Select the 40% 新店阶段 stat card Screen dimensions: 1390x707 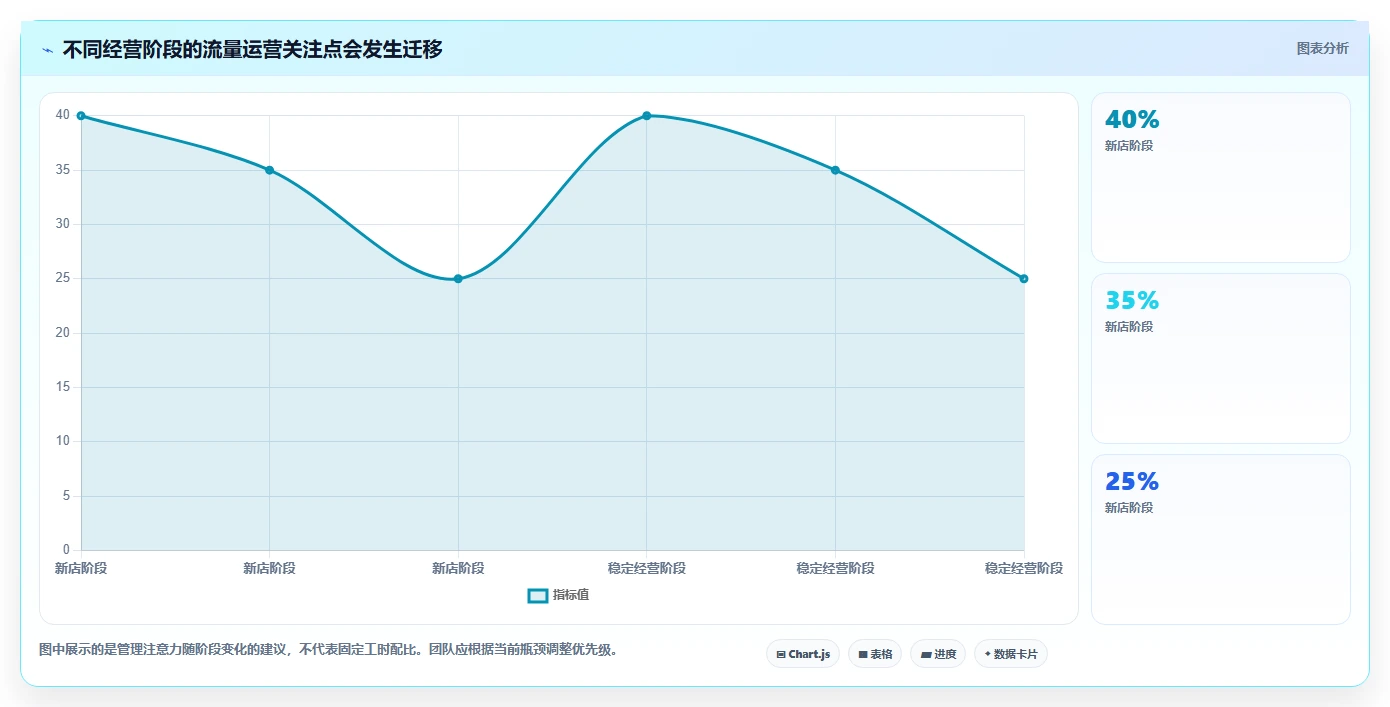click(1221, 177)
